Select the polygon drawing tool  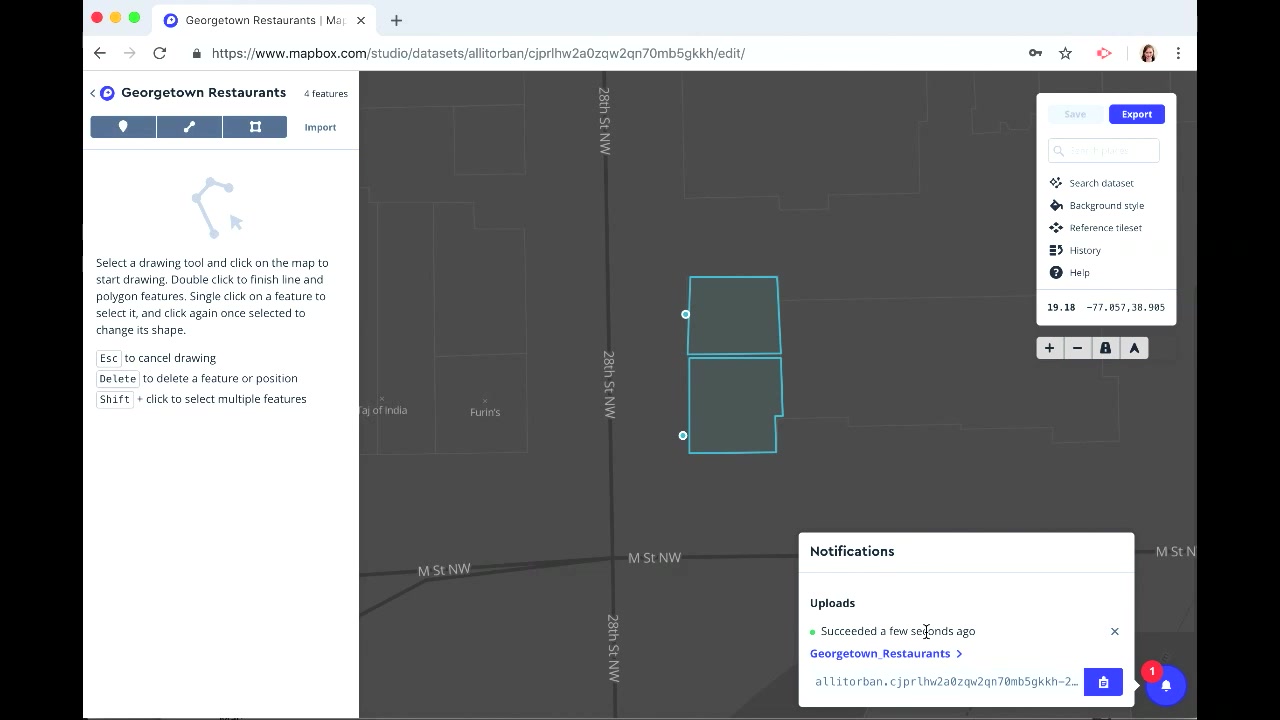[254, 126]
